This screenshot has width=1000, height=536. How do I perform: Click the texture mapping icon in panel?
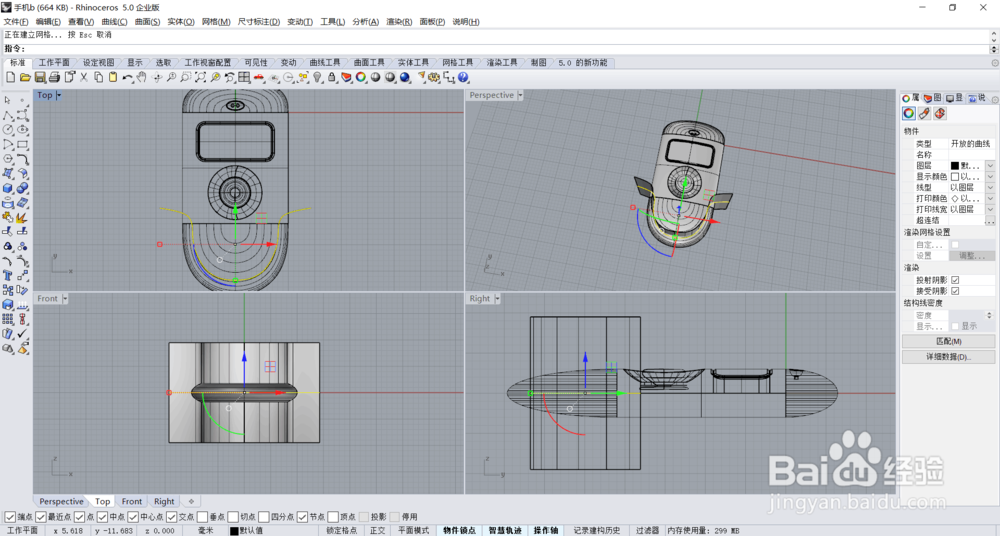click(x=939, y=113)
